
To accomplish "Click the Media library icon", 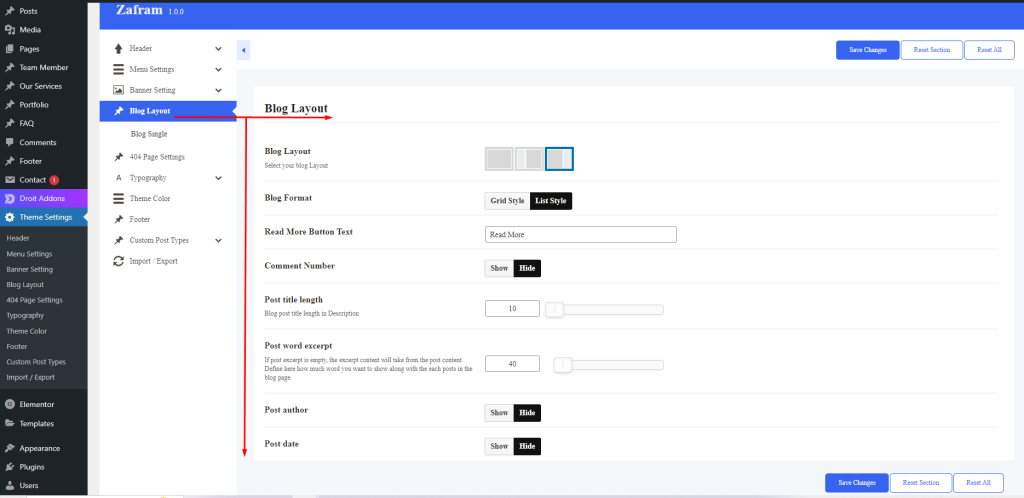I will point(10,29).
